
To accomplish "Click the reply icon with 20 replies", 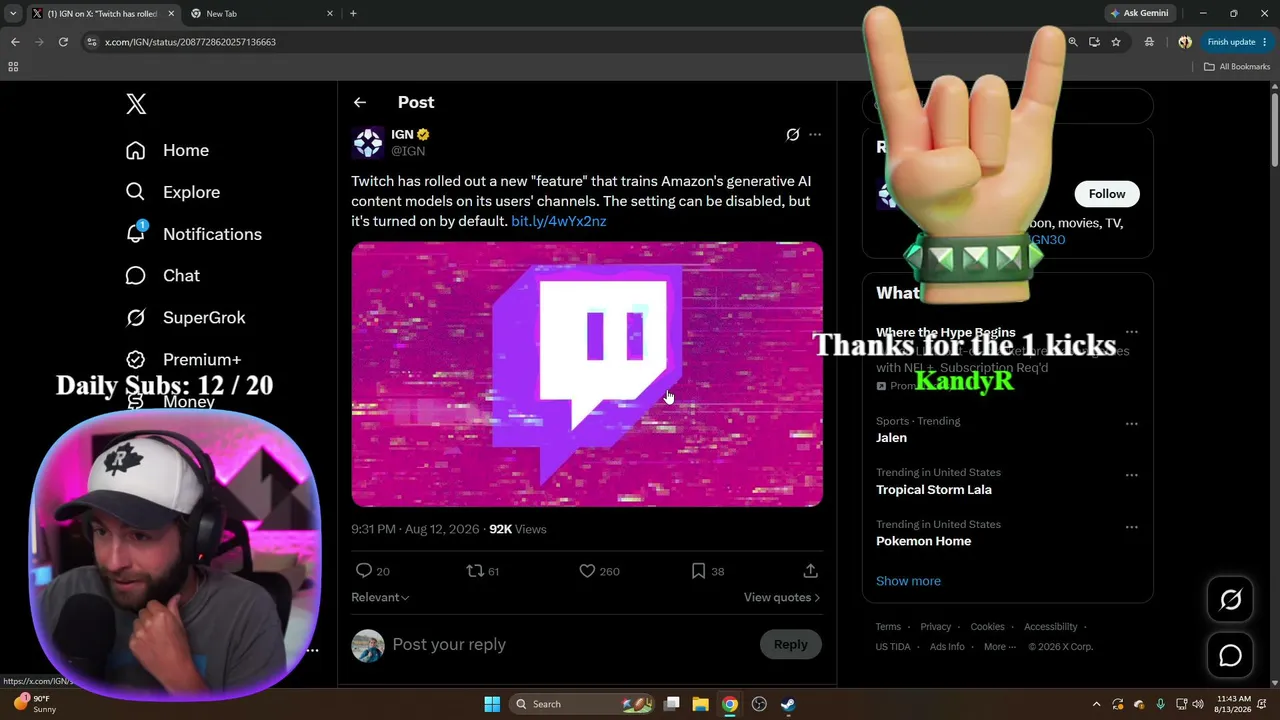I will point(364,571).
